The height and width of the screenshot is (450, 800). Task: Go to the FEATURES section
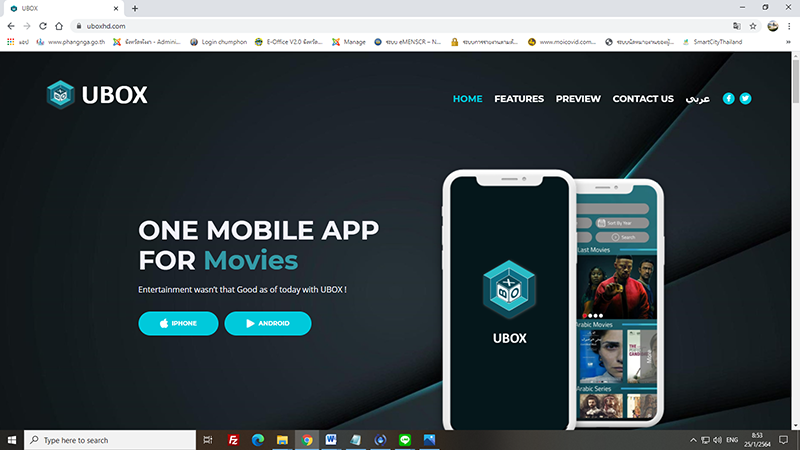coord(519,99)
